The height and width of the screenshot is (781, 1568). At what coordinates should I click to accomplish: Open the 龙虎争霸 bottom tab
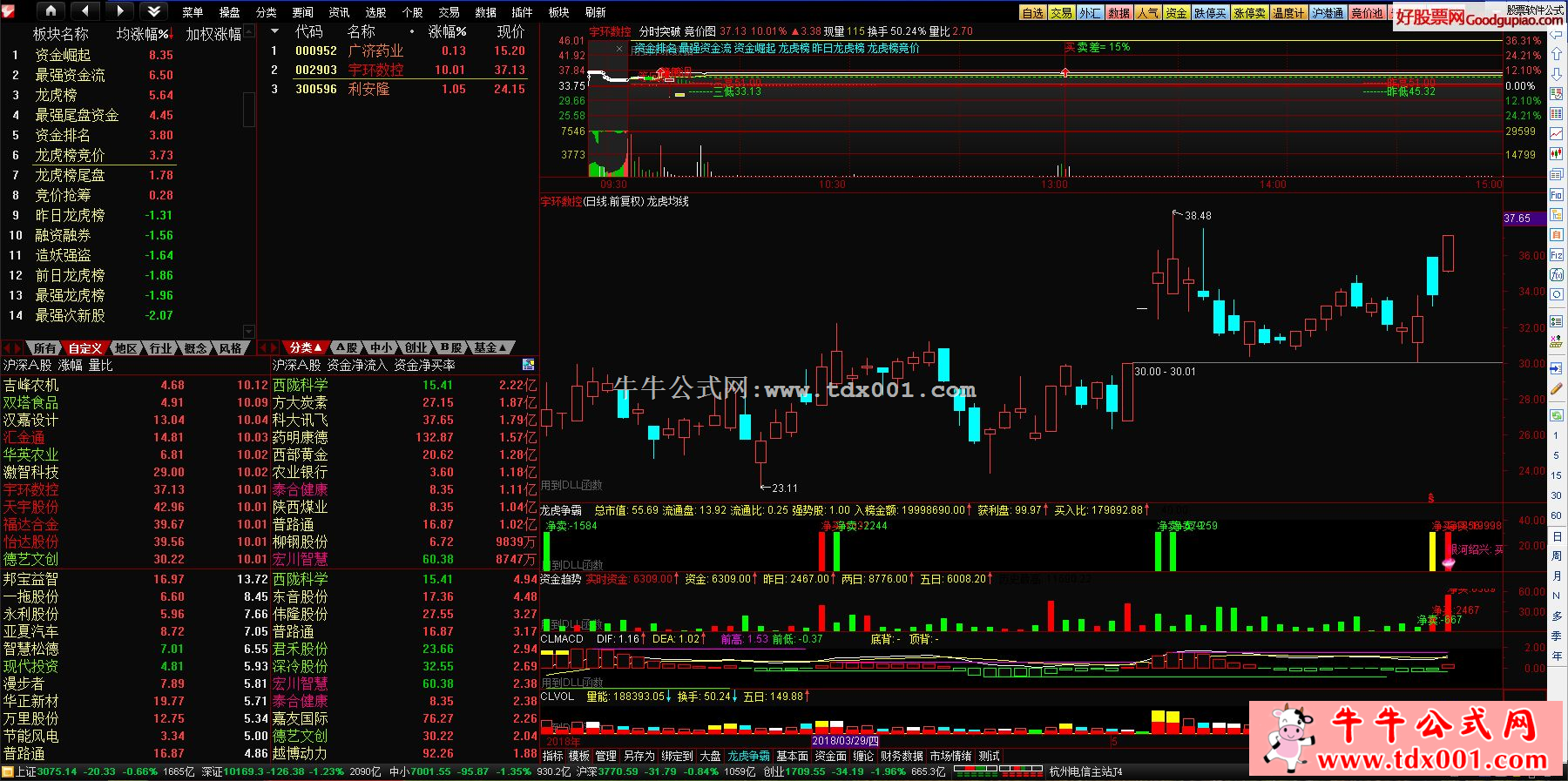coord(749,756)
